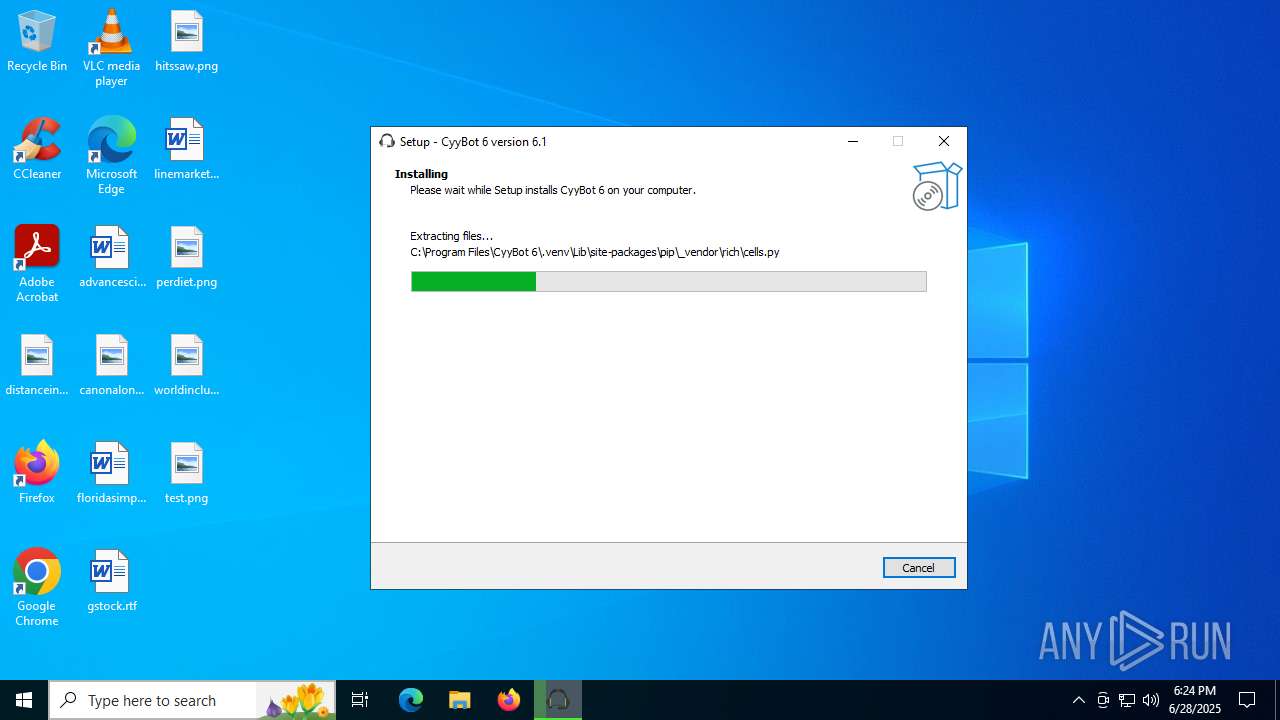This screenshot has width=1280, height=720.
Task: Open Task View from taskbar
Action: (360, 700)
